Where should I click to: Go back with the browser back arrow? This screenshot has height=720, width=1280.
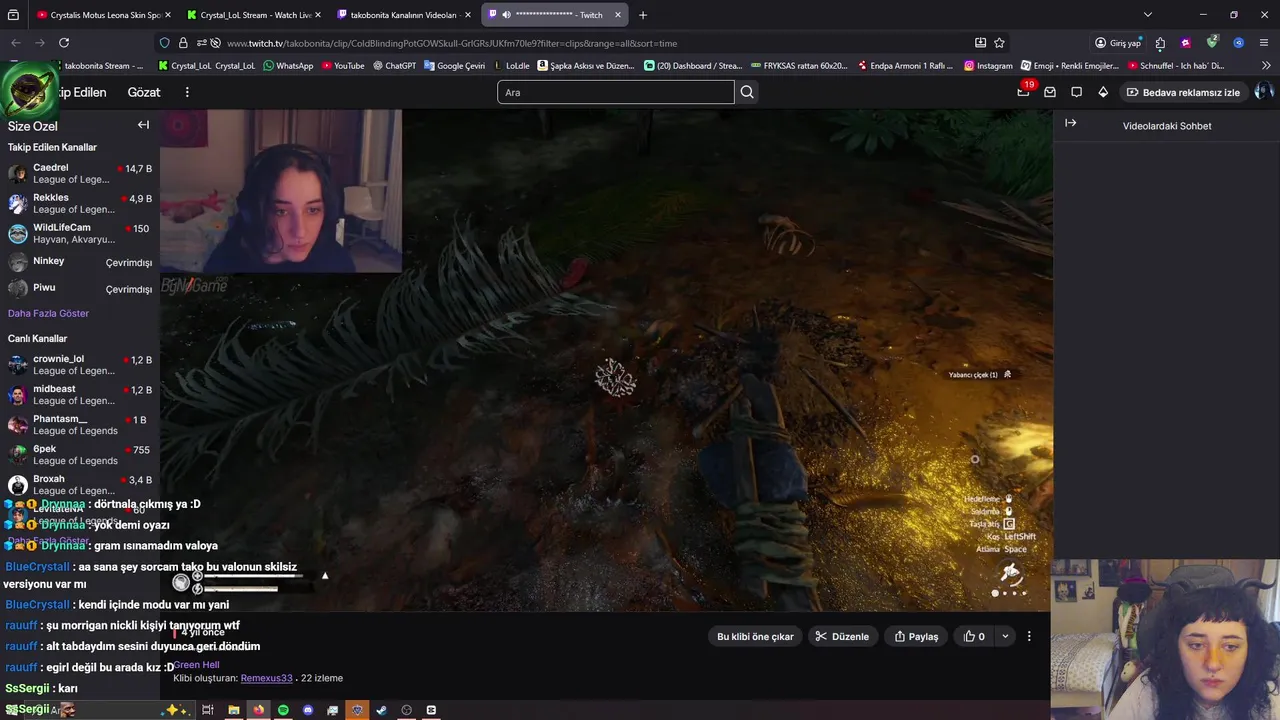click(16, 43)
